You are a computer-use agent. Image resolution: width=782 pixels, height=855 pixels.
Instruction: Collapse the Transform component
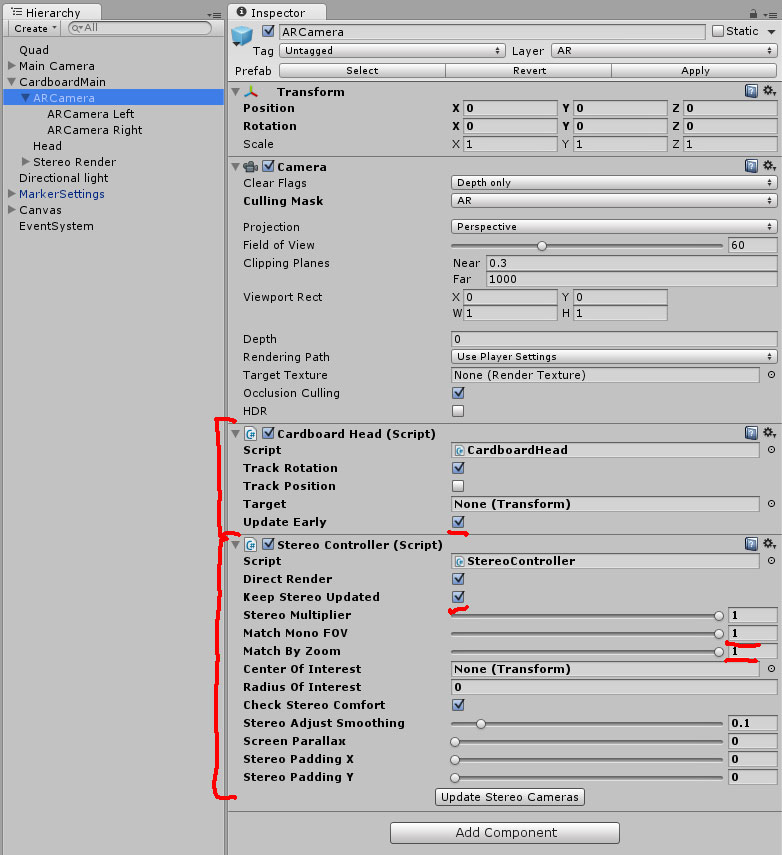click(x=236, y=92)
